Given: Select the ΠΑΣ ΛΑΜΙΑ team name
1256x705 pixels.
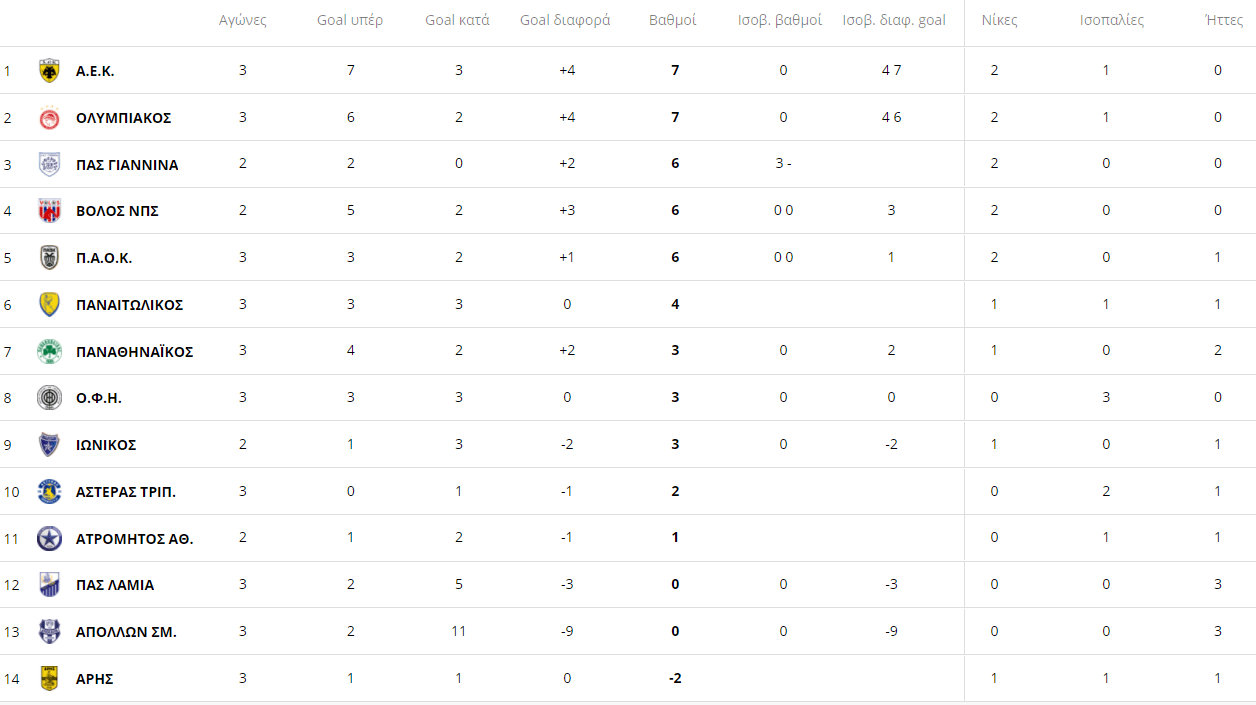Looking at the screenshot, I should click(x=115, y=585).
